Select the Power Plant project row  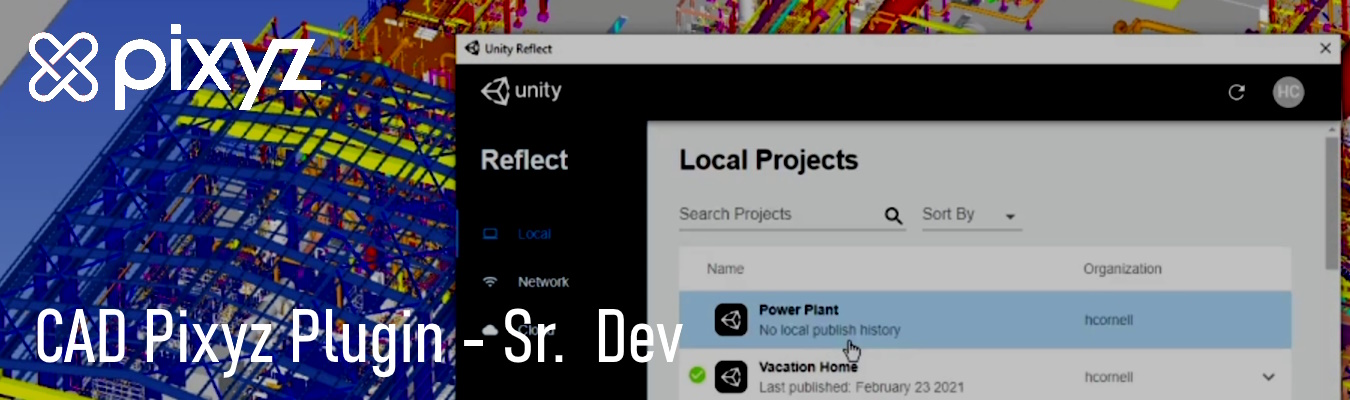click(985, 320)
